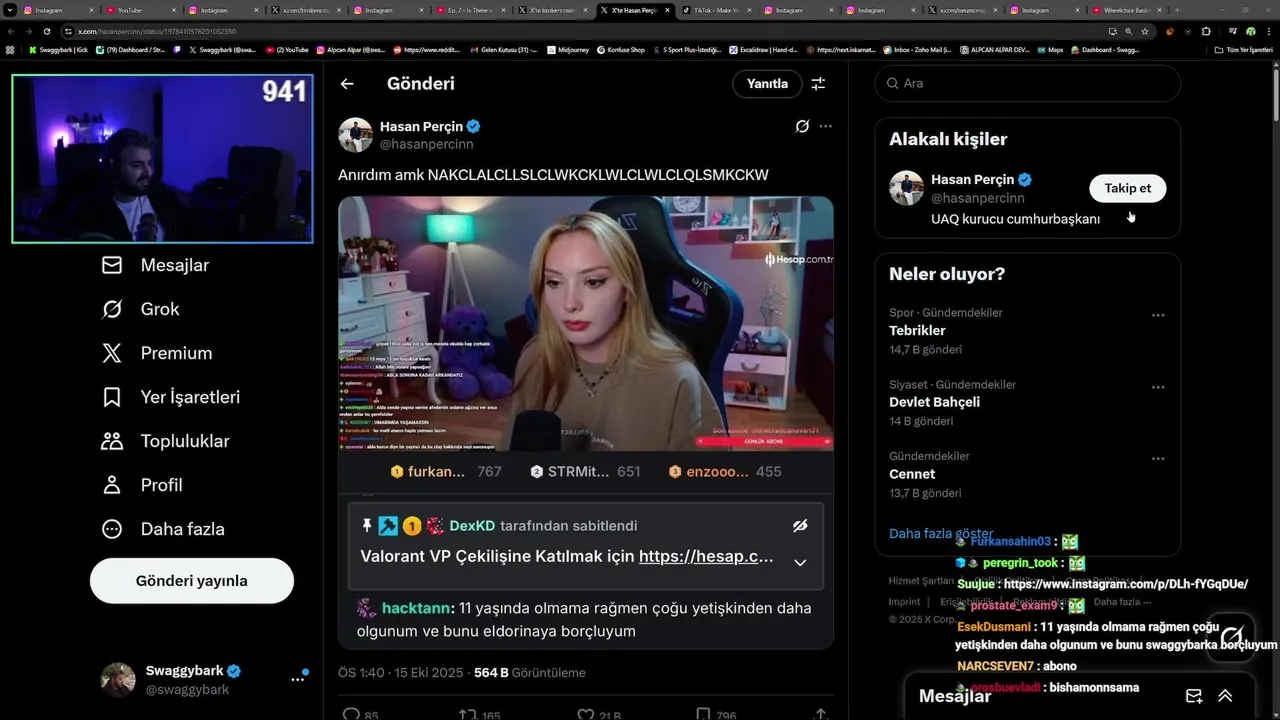Switch to the Ep. 7 - Is There tab
This screenshot has height=720, width=1280.
point(470,10)
